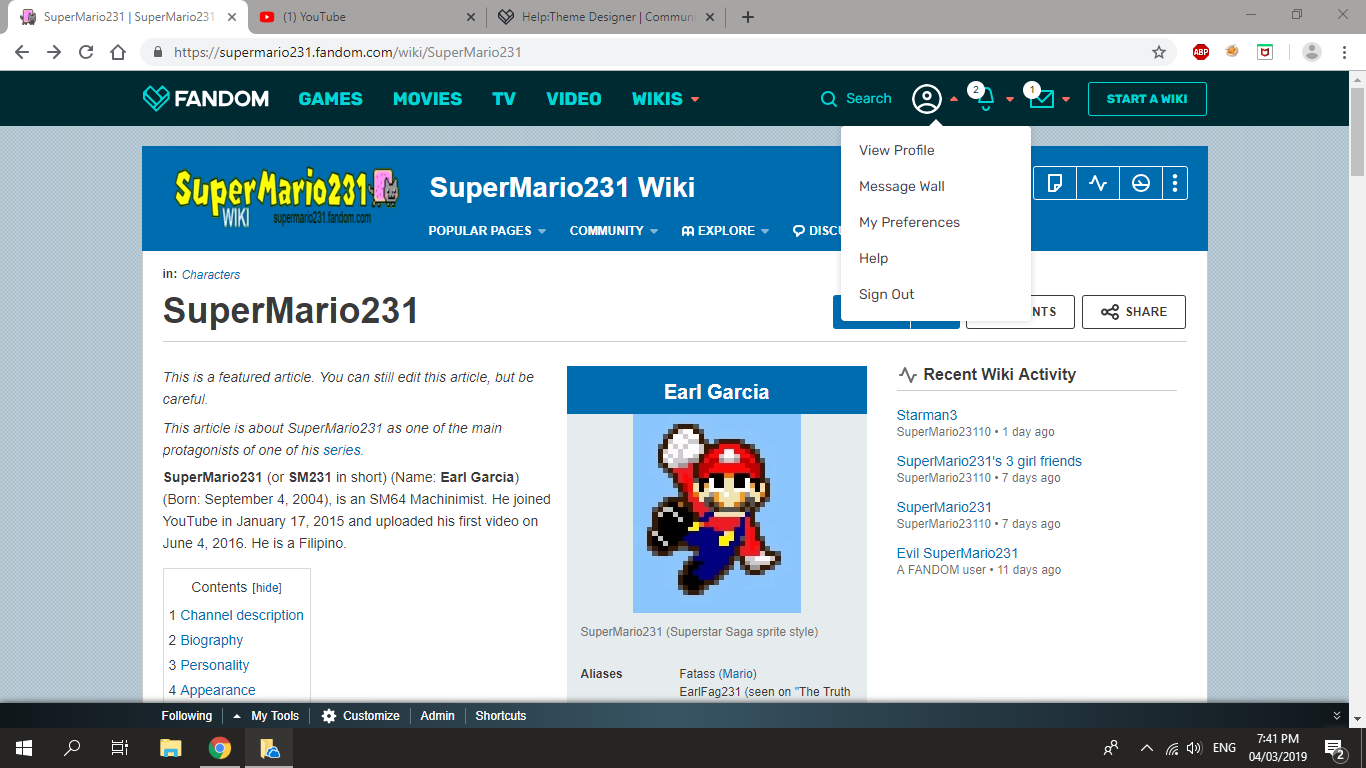The image size is (1366, 768).
Task: Open Evil SuperMario231 activity link
Action: point(957,553)
